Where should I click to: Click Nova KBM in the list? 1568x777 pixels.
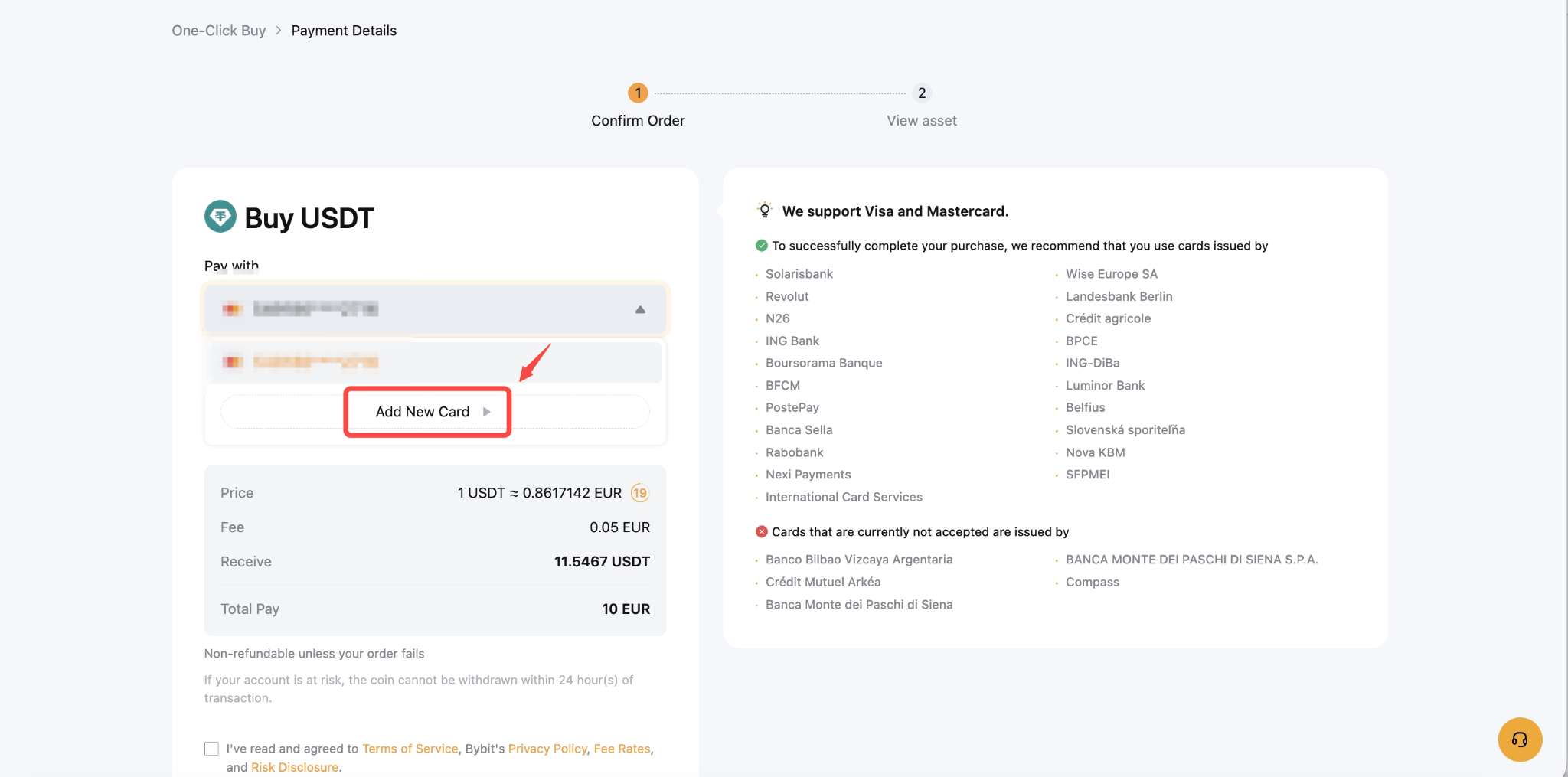1096,452
